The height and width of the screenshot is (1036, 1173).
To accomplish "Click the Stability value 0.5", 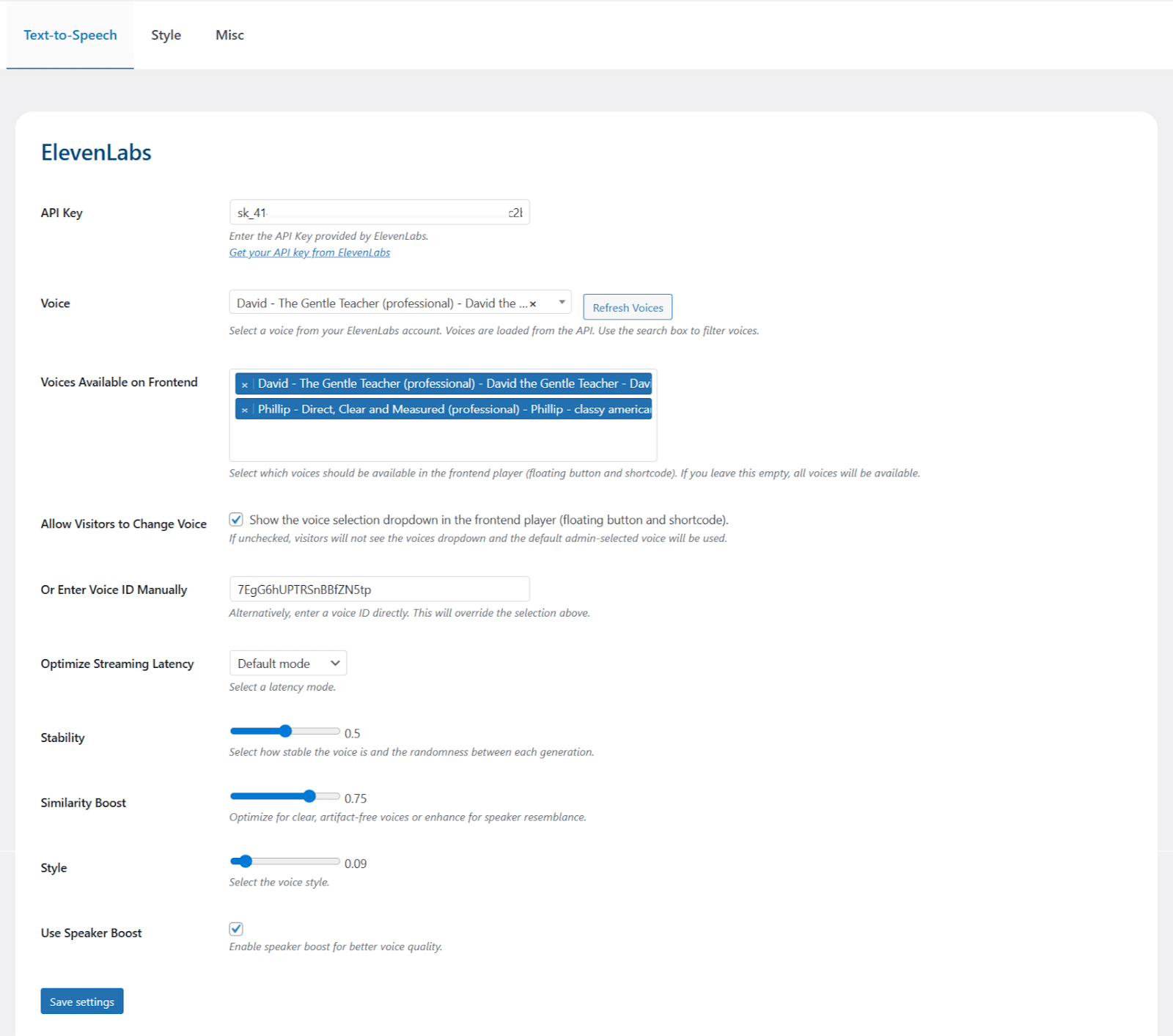I will [353, 733].
